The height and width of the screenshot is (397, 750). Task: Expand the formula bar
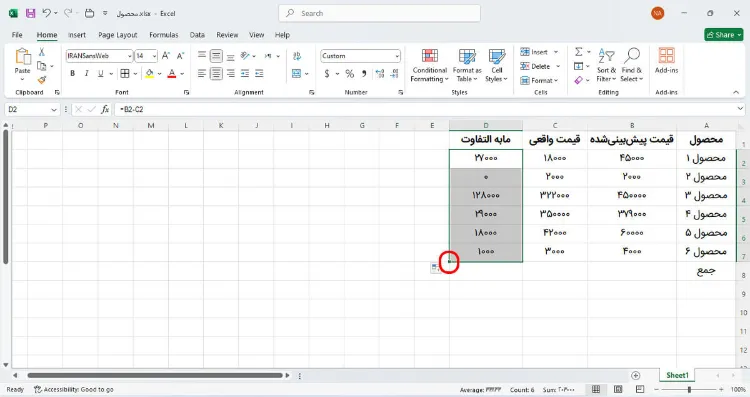pyautogui.click(x=740, y=110)
